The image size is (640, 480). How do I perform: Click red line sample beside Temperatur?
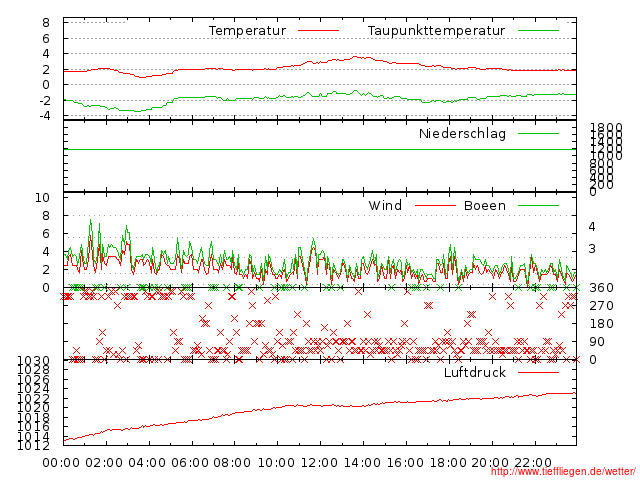[318, 31]
